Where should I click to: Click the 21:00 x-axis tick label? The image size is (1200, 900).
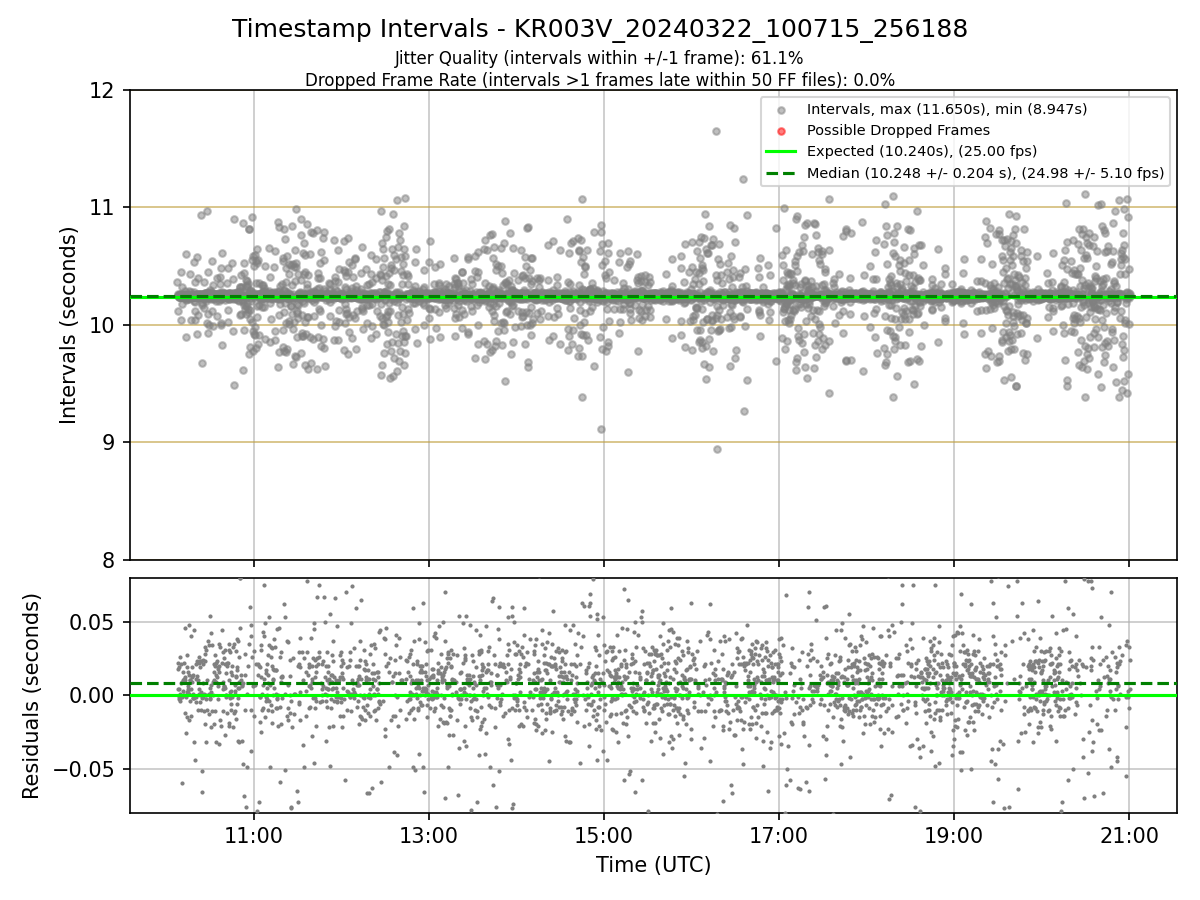pos(1129,835)
